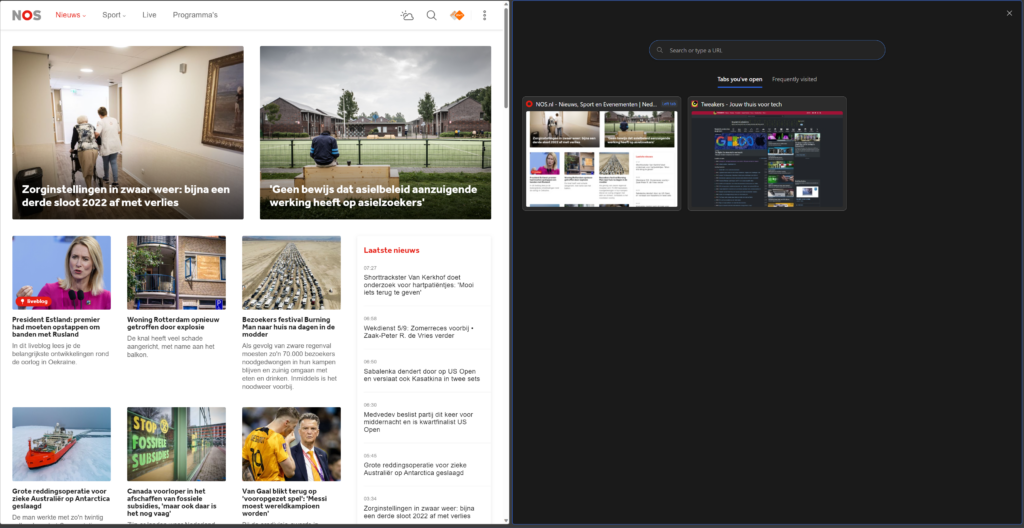Viewport: 1024px width, 528px height.
Task: Open the NOS search magnifier icon
Action: tap(432, 15)
